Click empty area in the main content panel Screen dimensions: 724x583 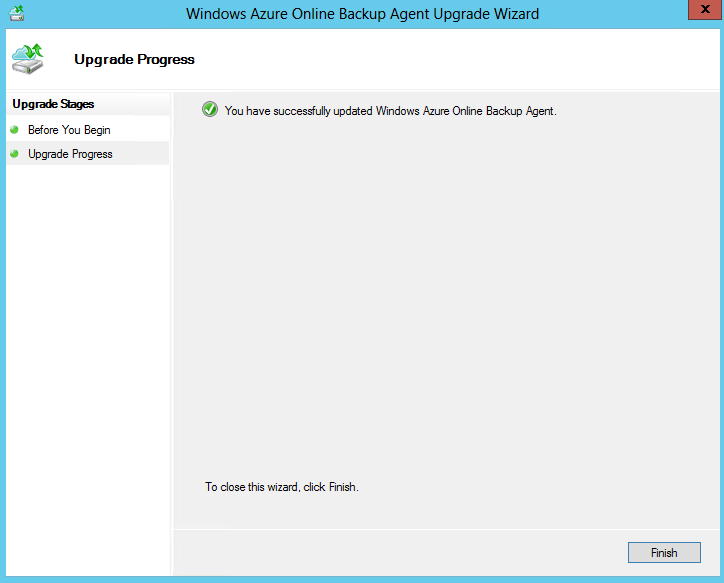[445, 300]
